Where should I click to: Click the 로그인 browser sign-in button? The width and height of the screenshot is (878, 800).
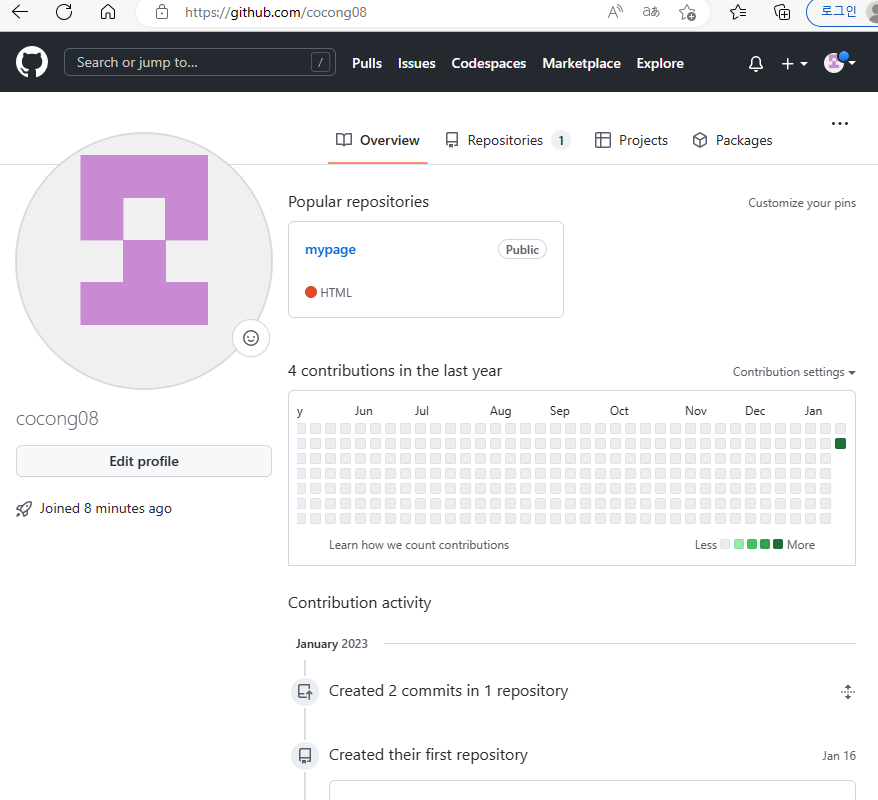pos(838,12)
